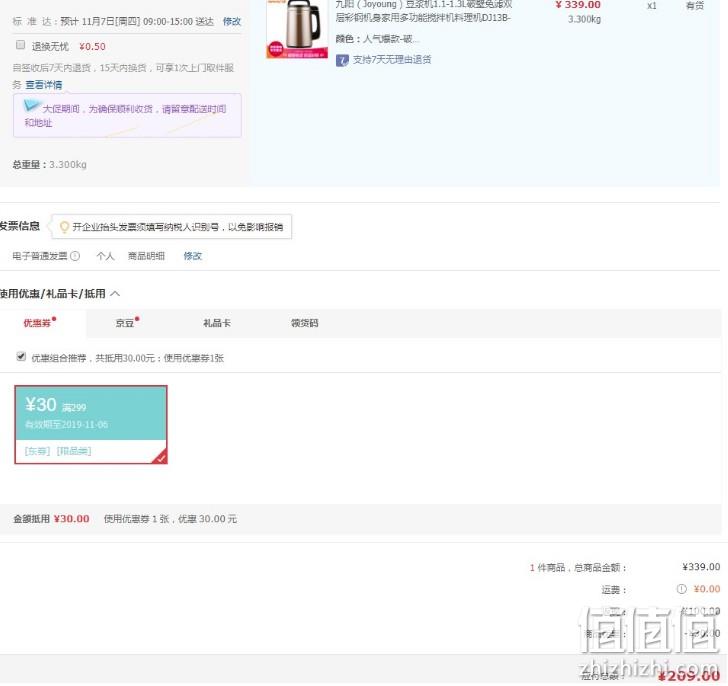
Task: Click the info icon beside 电子普通发票
Action: coord(75,256)
